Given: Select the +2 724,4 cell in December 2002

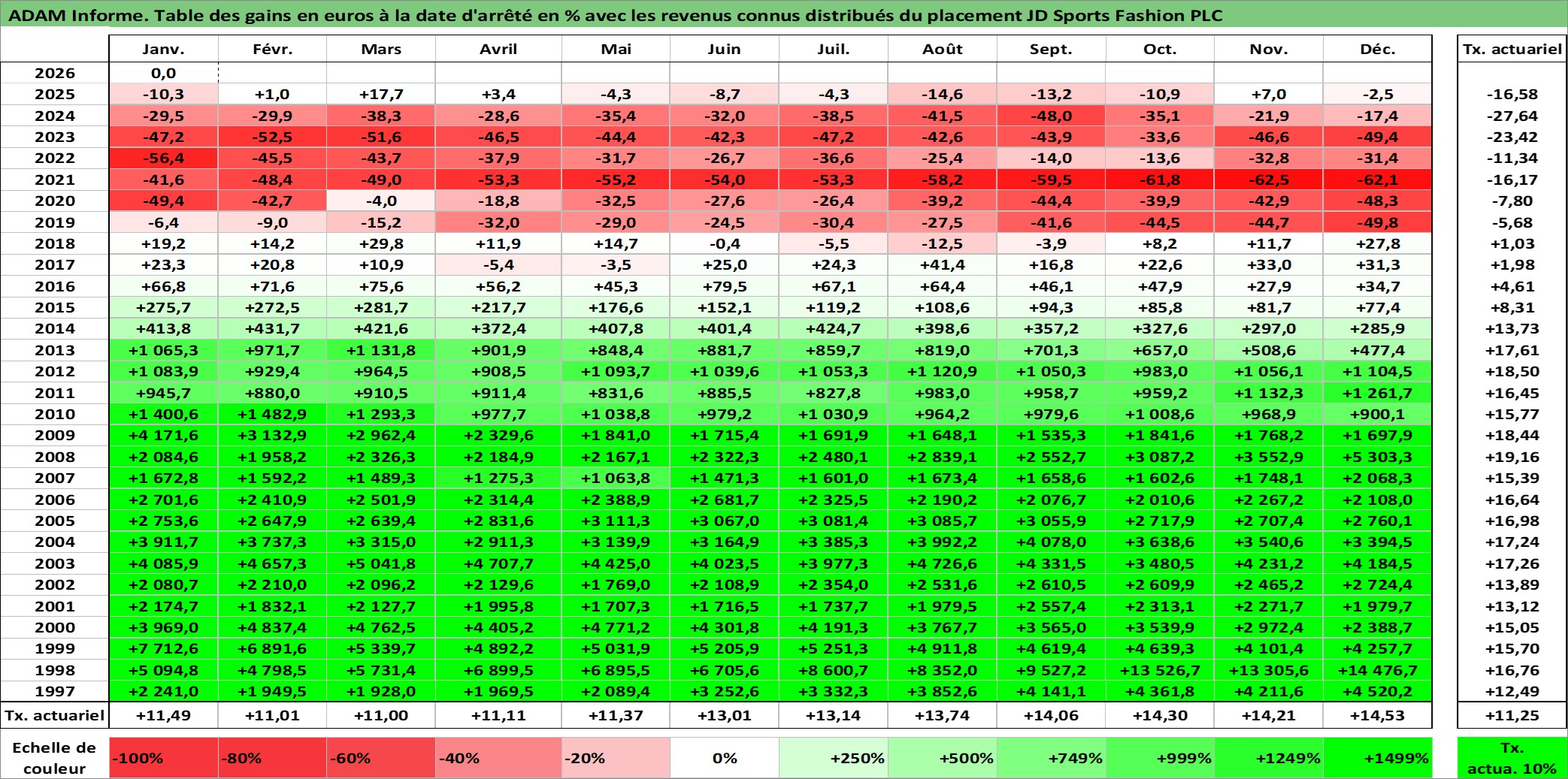Looking at the screenshot, I should 1377,584.
